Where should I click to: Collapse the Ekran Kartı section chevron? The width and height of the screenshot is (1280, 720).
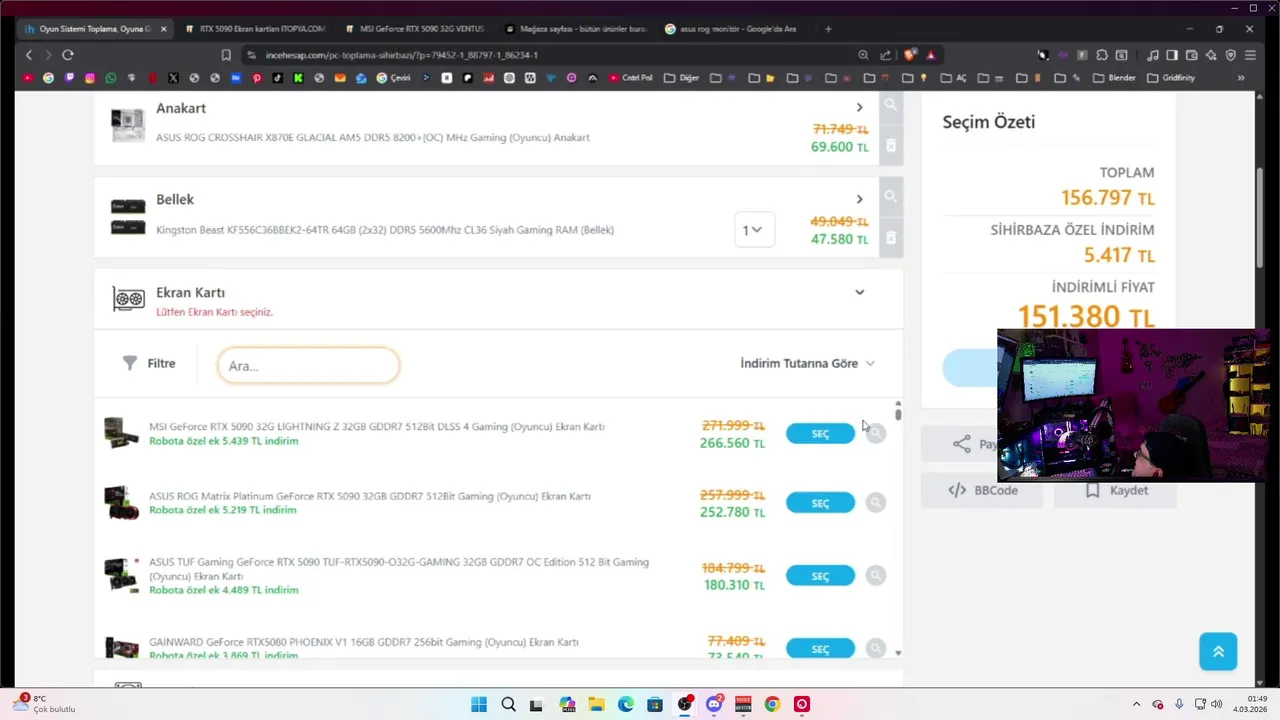click(x=860, y=292)
